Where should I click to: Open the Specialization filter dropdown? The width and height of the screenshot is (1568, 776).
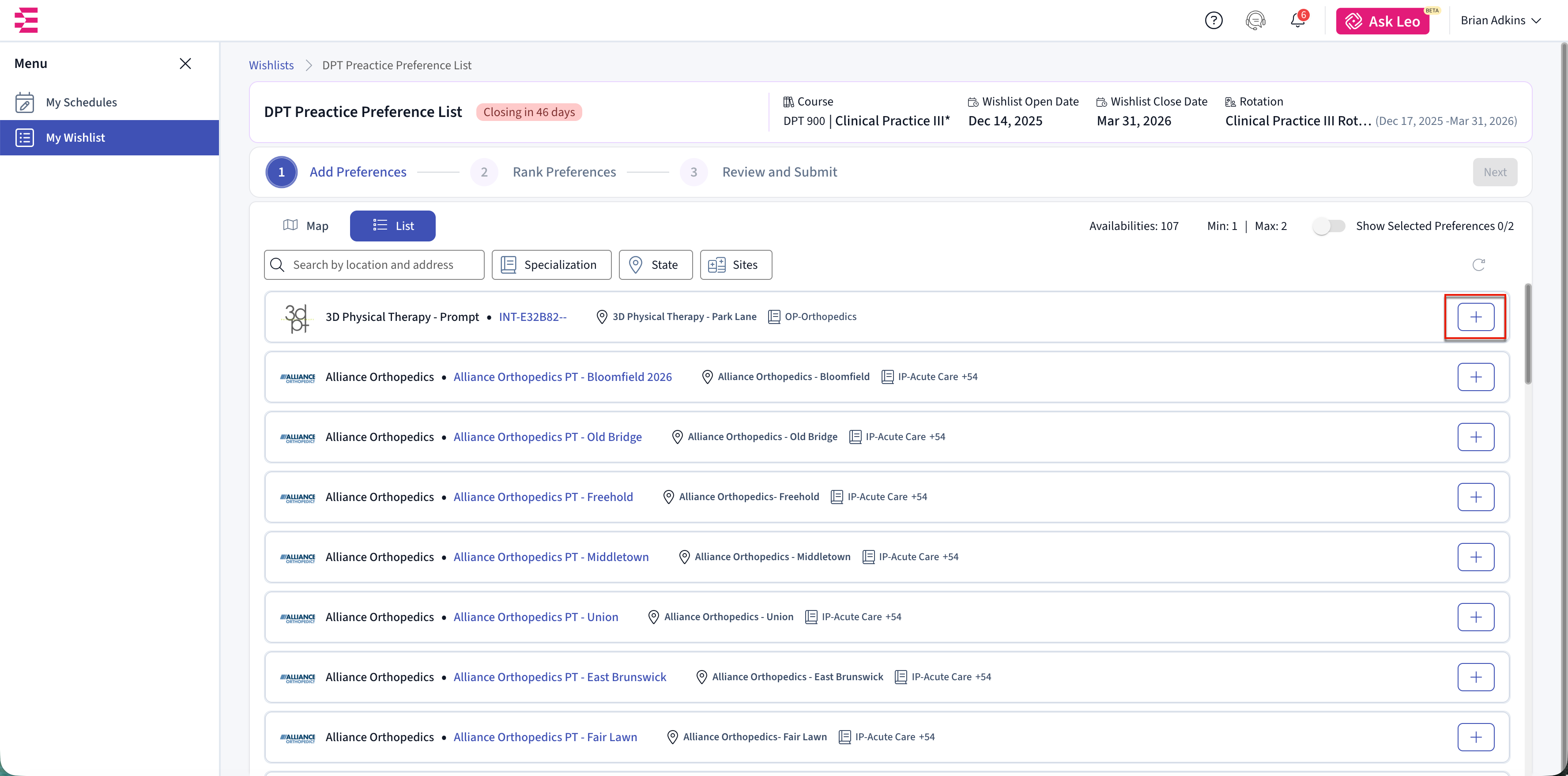551,265
